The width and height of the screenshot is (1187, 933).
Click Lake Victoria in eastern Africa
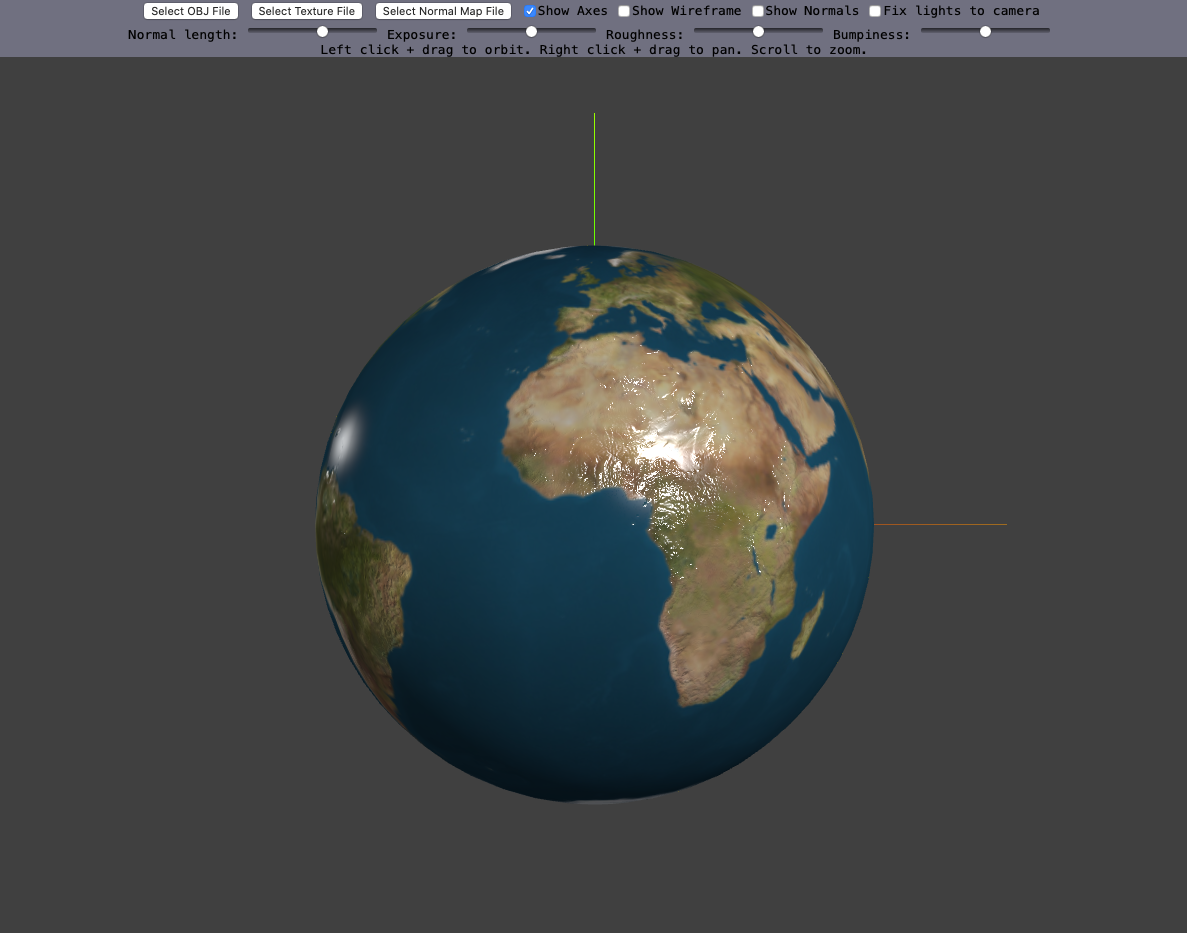click(771, 529)
